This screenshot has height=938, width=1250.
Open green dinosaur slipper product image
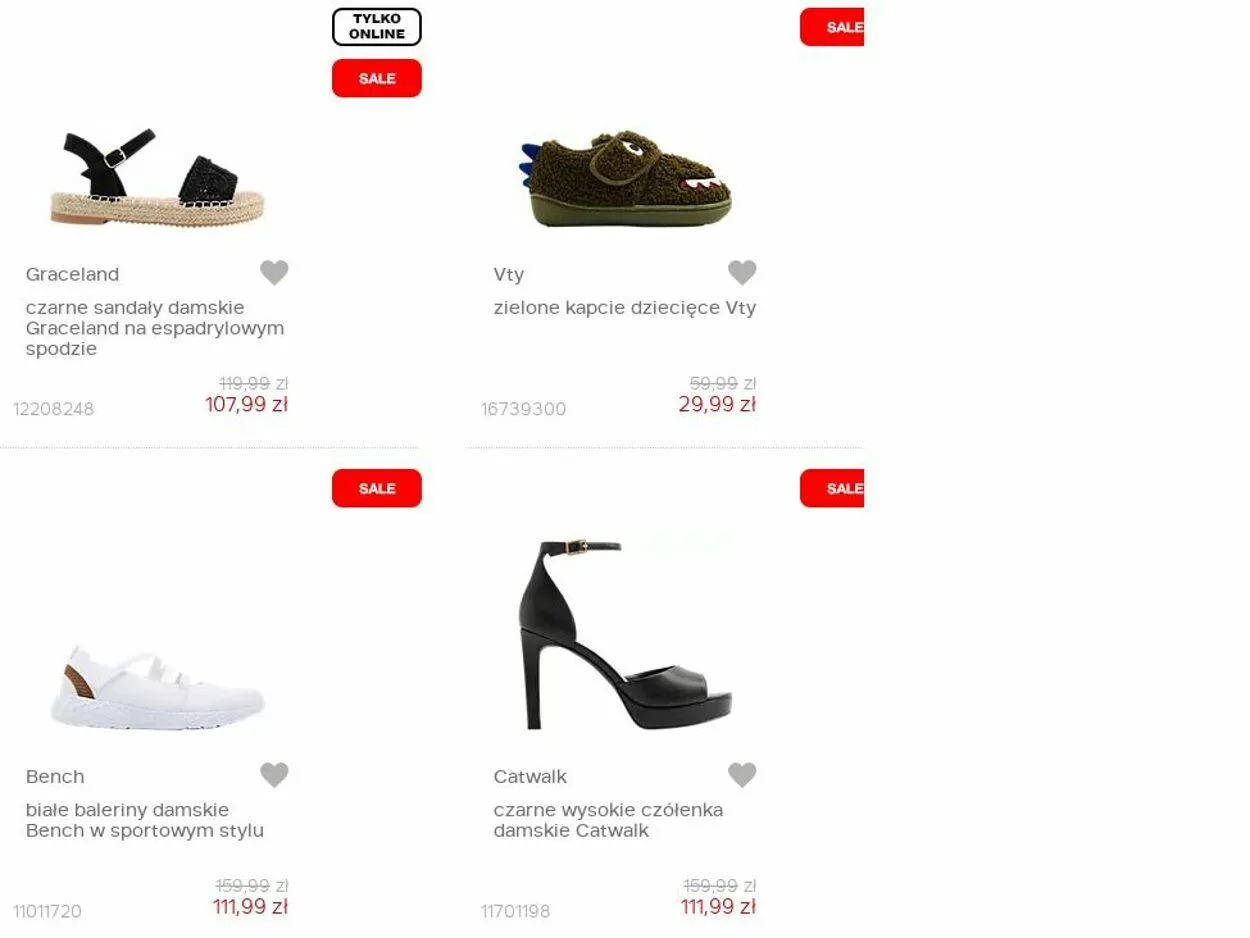point(626,178)
